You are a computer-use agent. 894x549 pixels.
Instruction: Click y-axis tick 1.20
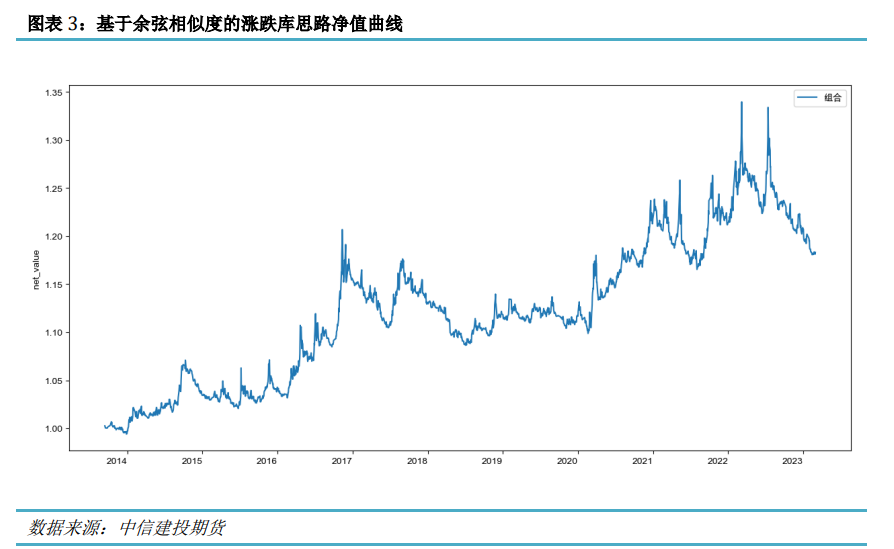tap(54, 237)
